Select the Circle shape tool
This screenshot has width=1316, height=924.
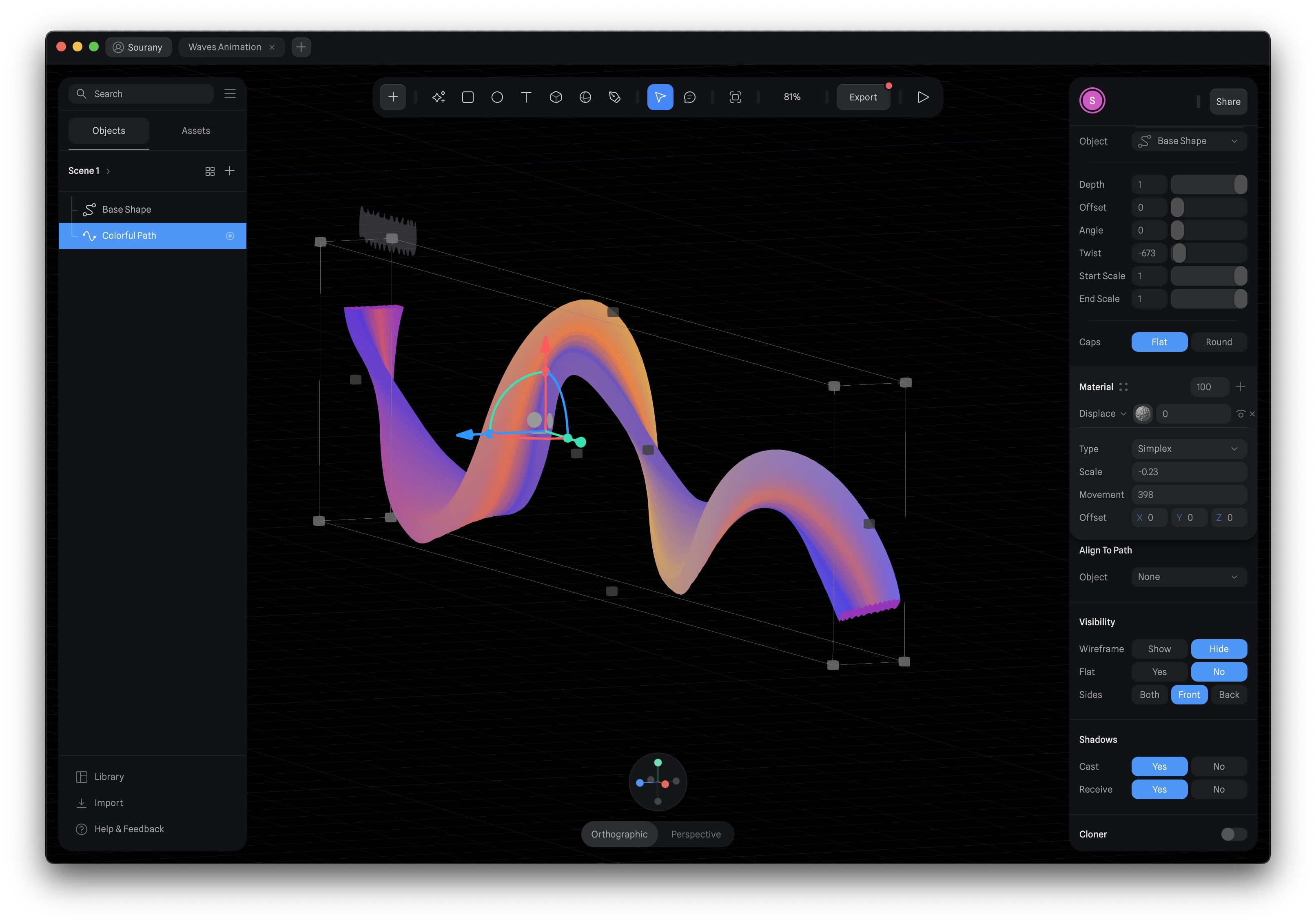tap(497, 97)
